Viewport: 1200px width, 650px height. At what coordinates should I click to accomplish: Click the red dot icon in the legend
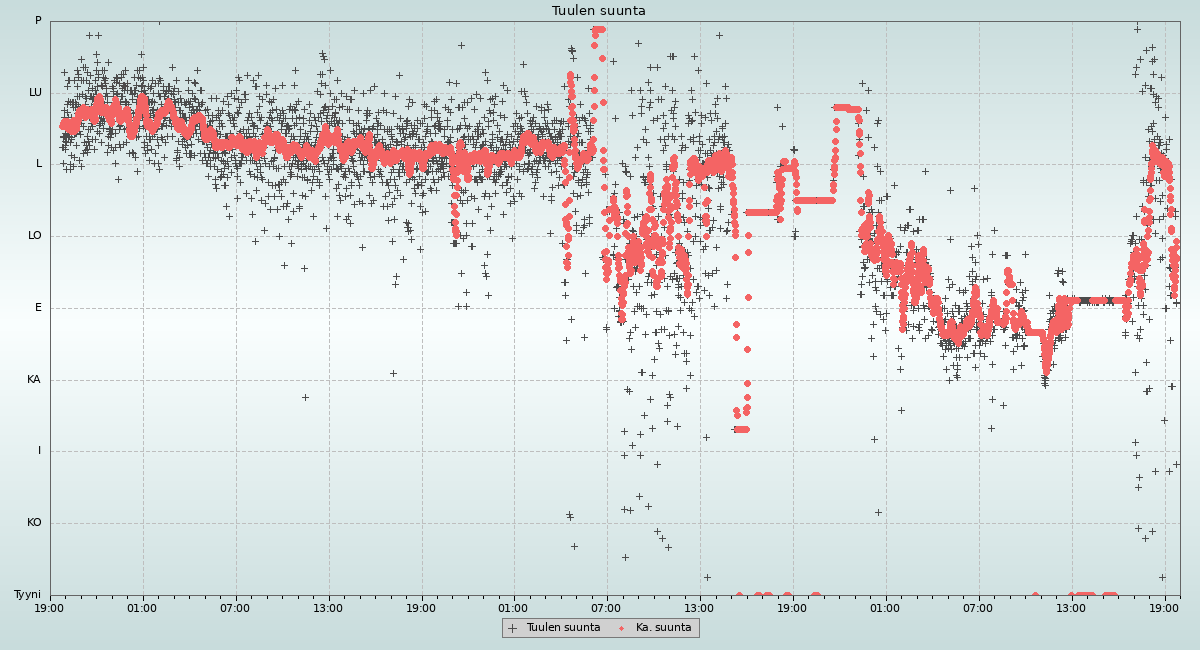pos(621,628)
